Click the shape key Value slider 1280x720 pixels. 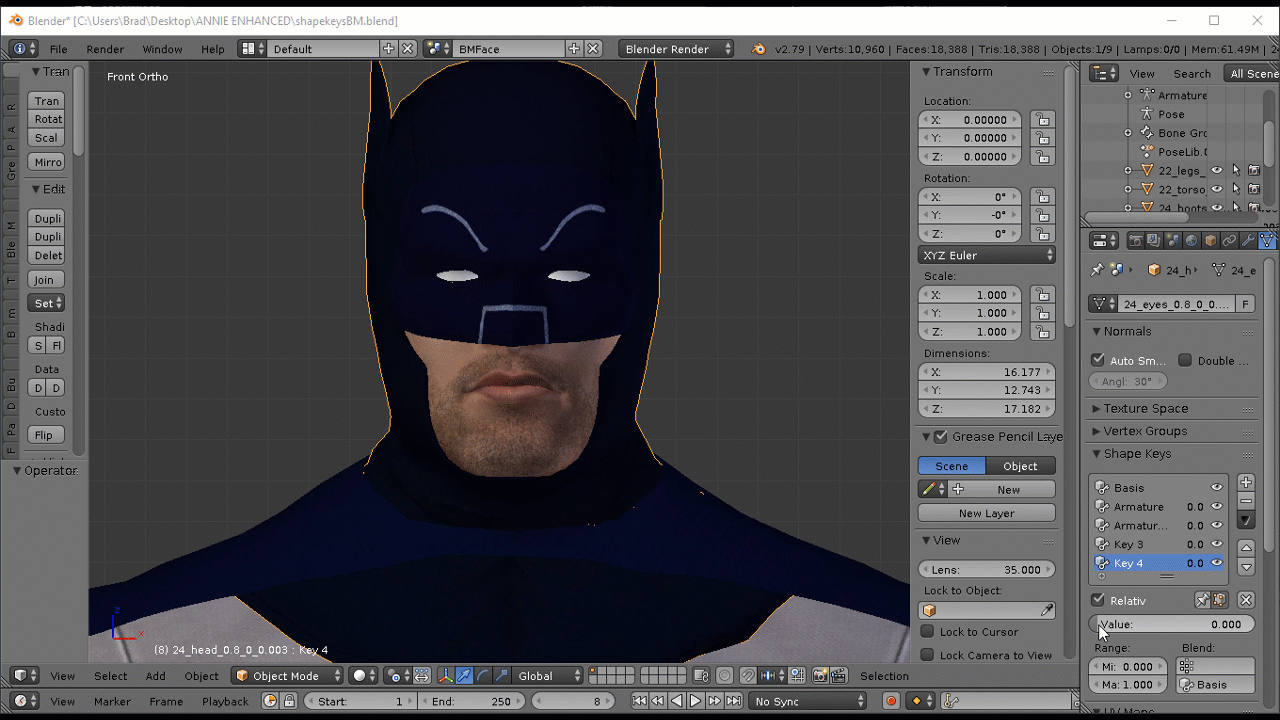[1171, 624]
